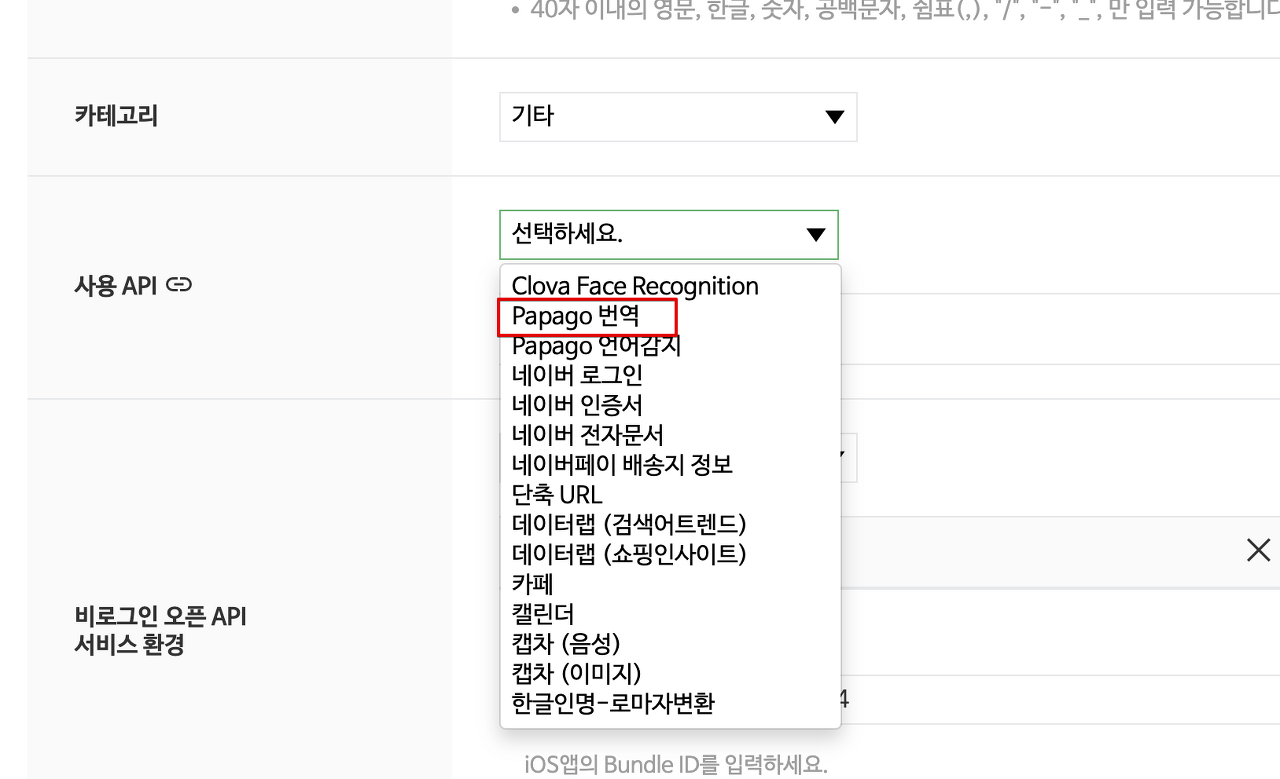Select 캡차 (음성) option
The image size is (1280, 779).
point(566,643)
